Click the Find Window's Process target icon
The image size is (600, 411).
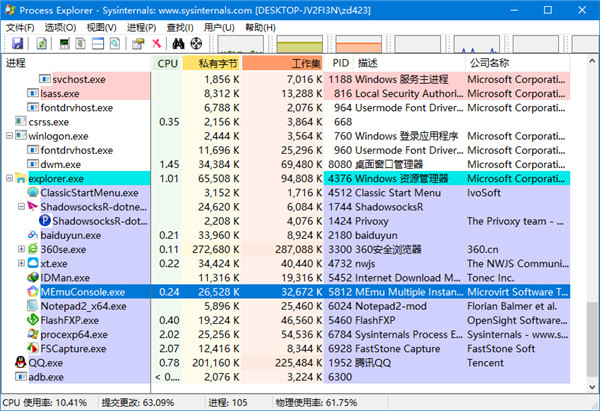point(197,44)
